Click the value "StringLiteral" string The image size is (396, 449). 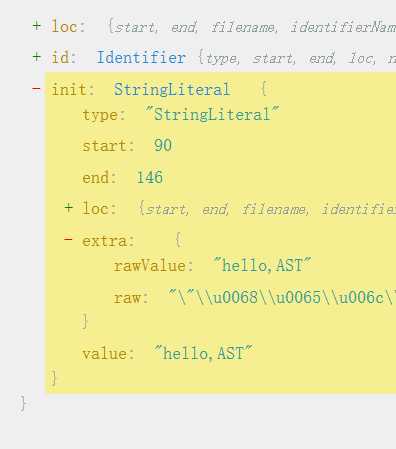212,115
